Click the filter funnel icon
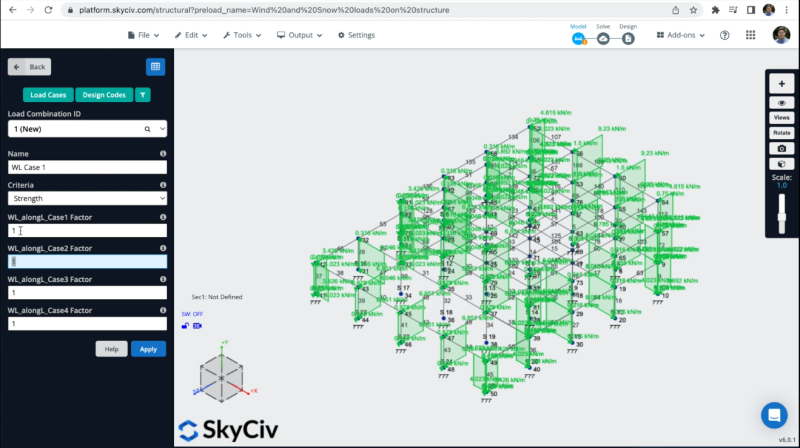The image size is (800, 448). [x=143, y=95]
